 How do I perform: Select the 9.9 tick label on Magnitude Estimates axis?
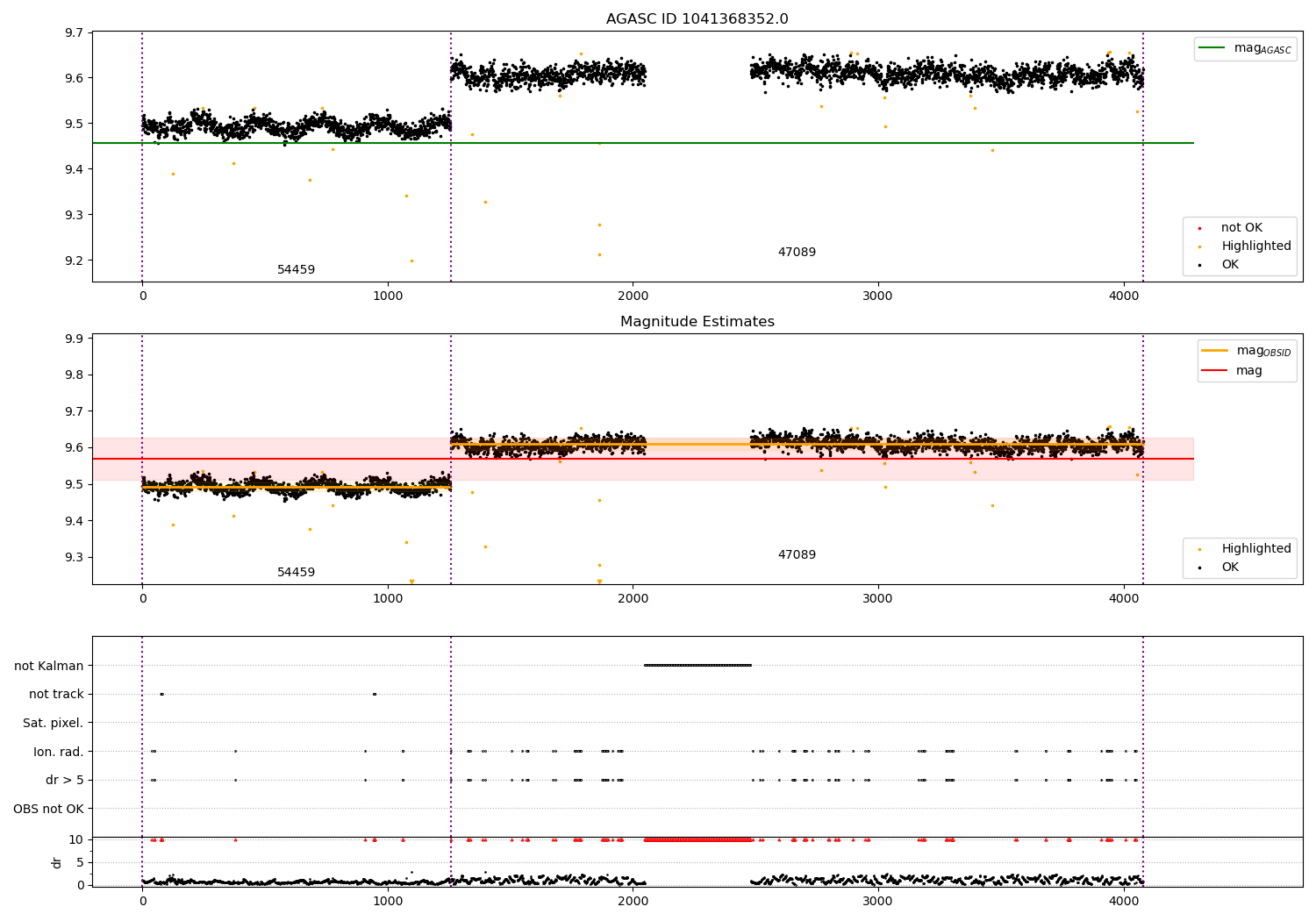(74, 339)
